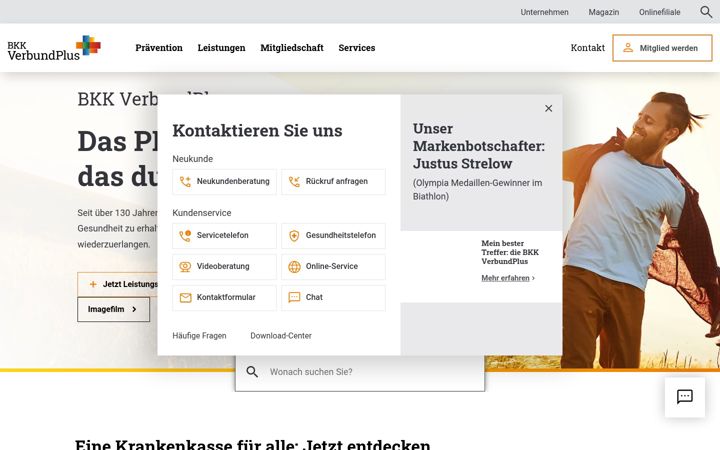
Task: Click the chevron arrow on Imagefilm button
Action: pyautogui.click(x=134, y=309)
